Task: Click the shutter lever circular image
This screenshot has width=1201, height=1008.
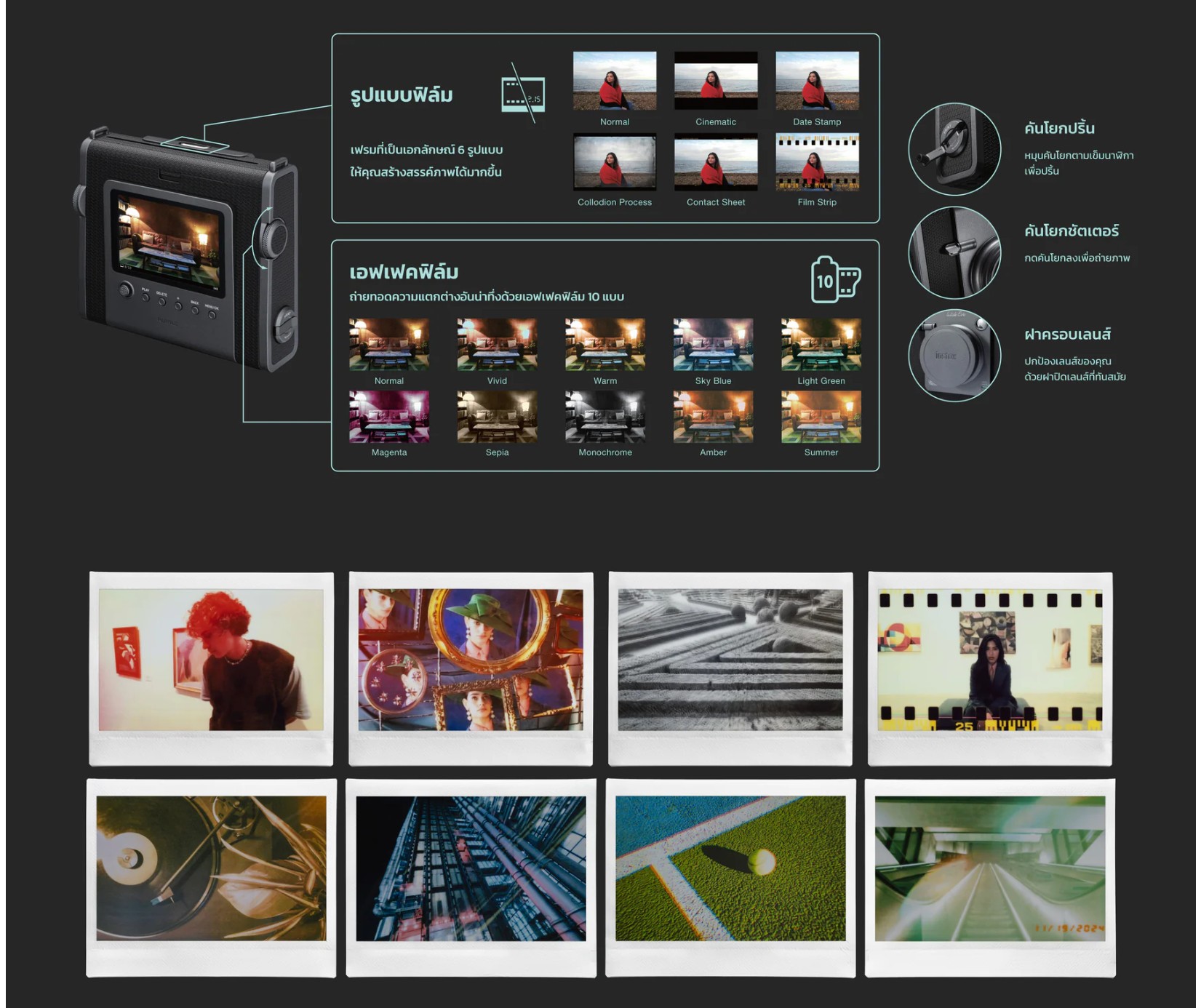Action: (x=954, y=252)
